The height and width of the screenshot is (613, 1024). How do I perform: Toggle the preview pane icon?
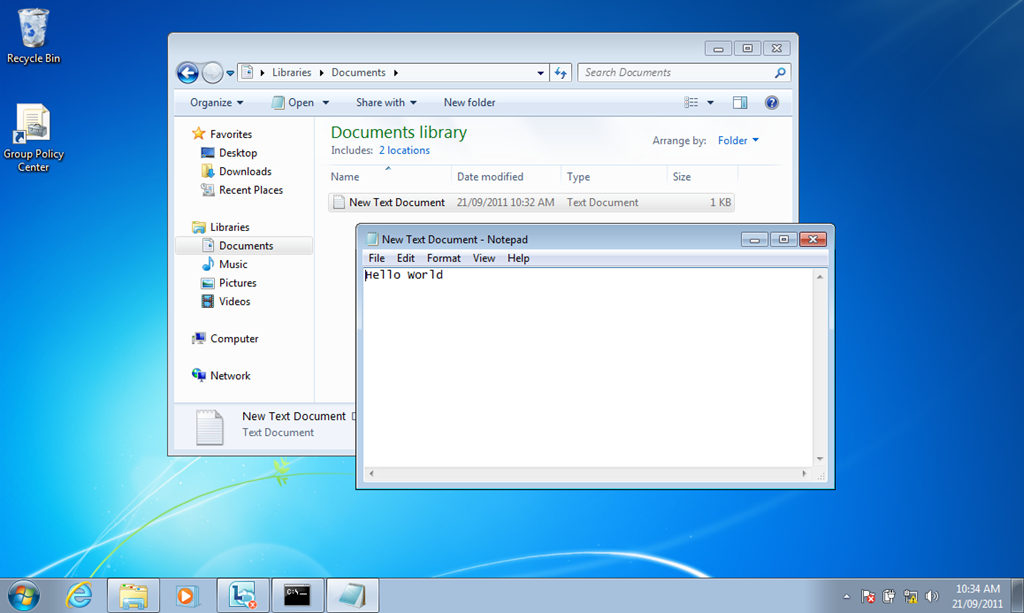[740, 102]
